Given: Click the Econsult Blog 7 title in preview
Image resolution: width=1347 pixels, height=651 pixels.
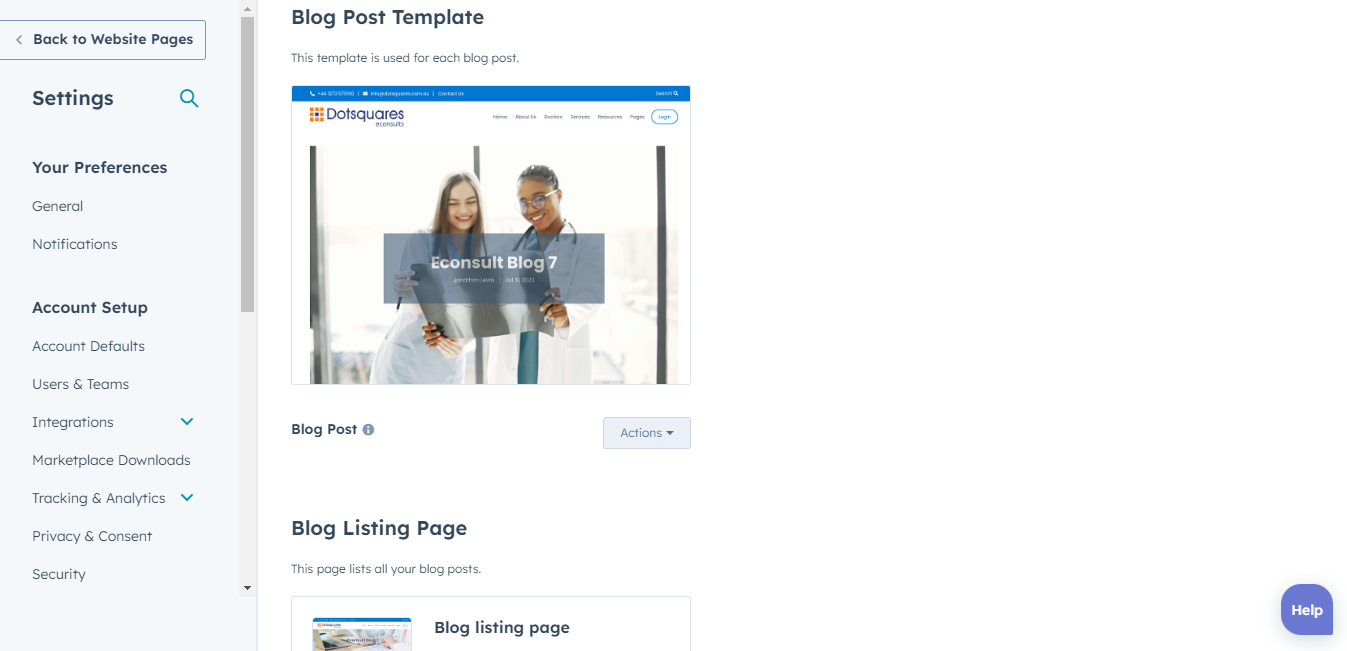Looking at the screenshot, I should click(494, 263).
